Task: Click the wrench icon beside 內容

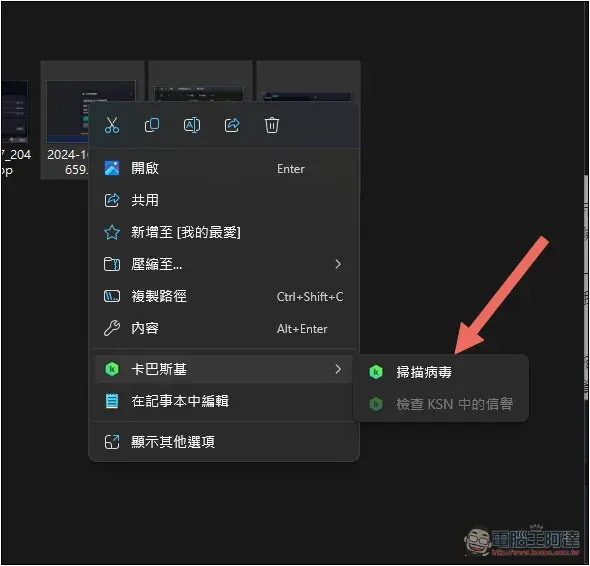Action: (112, 329)
